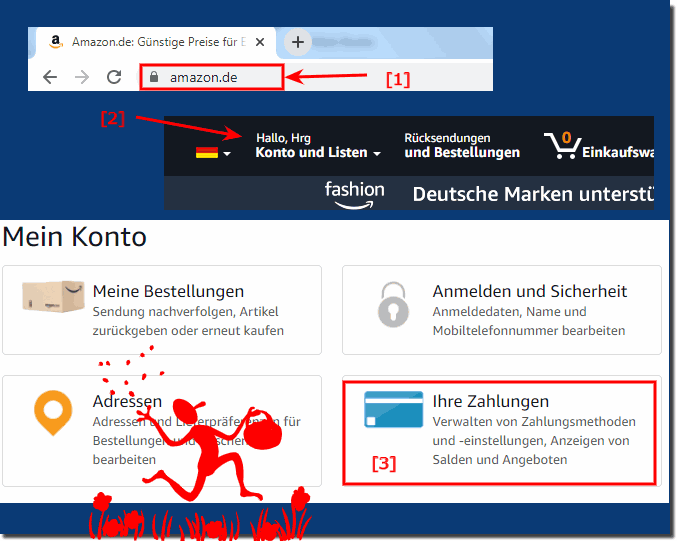Click the blue credit card icon
This screenshot has width=677, height=541.
(x=393, y=409)
